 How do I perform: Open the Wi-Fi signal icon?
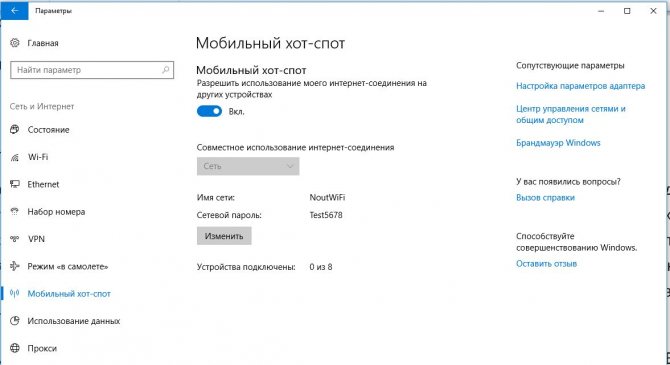[x=15, y=157]
